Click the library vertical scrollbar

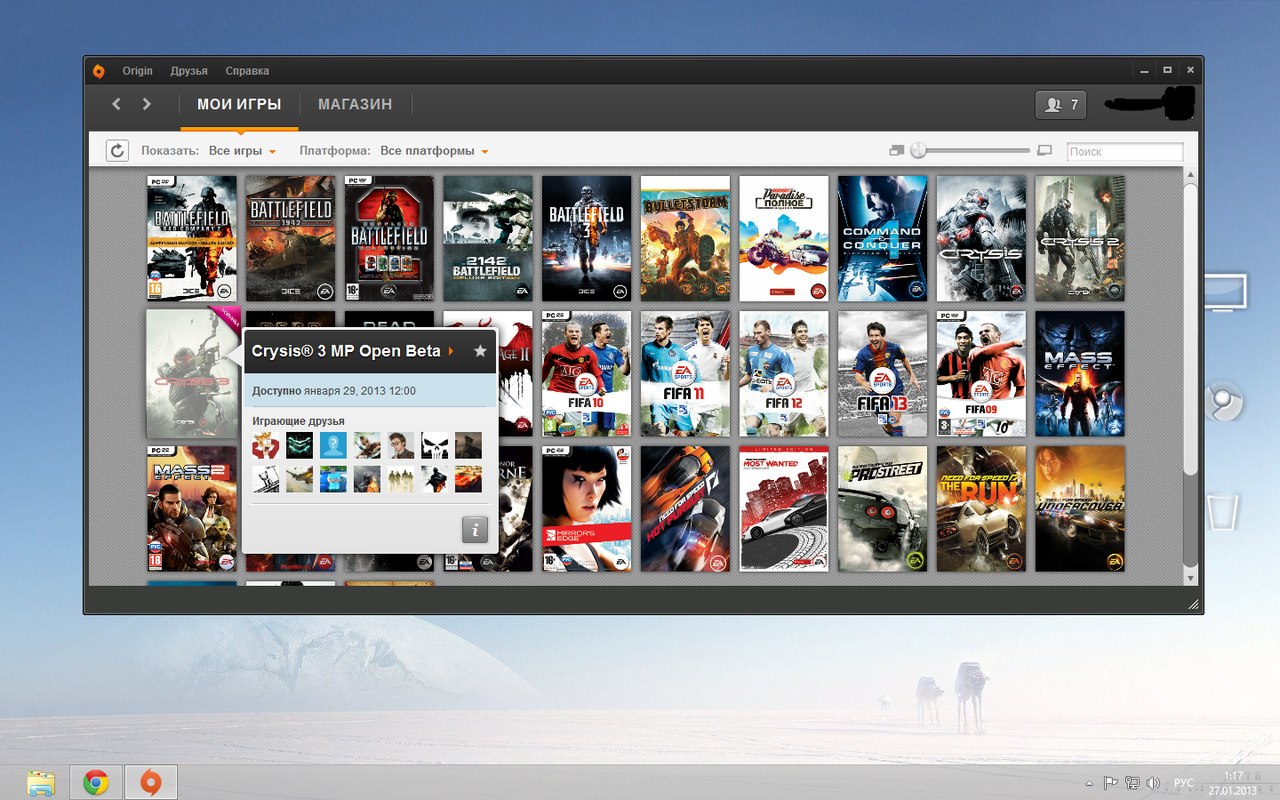pyautogui.click(x=1190, y=375)
